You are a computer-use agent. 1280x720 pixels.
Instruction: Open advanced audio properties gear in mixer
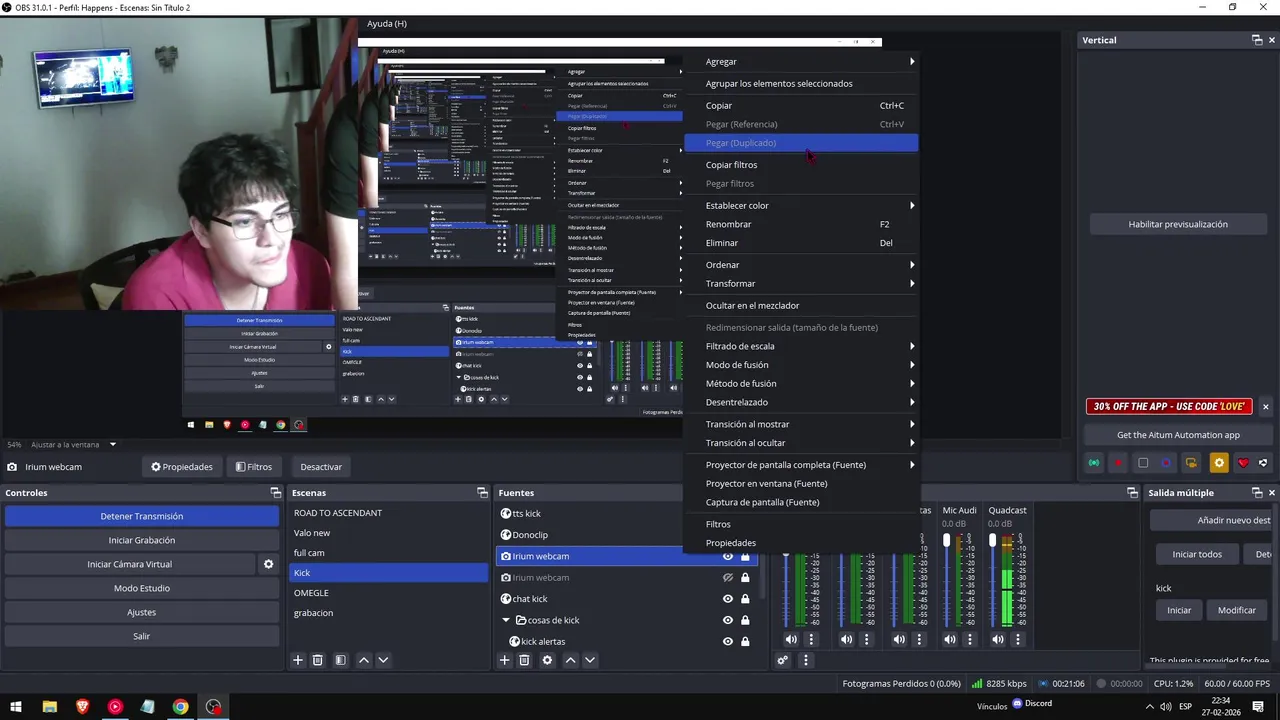tap(783, 660)
